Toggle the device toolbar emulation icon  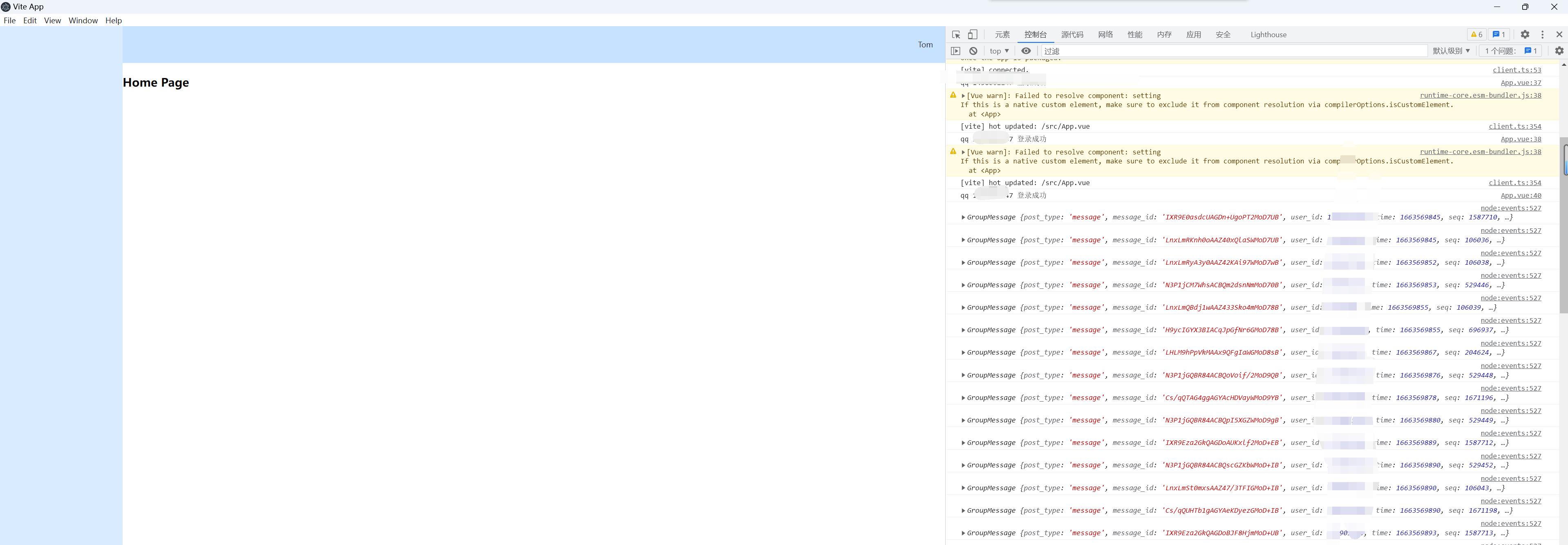(x=972, y=35)
